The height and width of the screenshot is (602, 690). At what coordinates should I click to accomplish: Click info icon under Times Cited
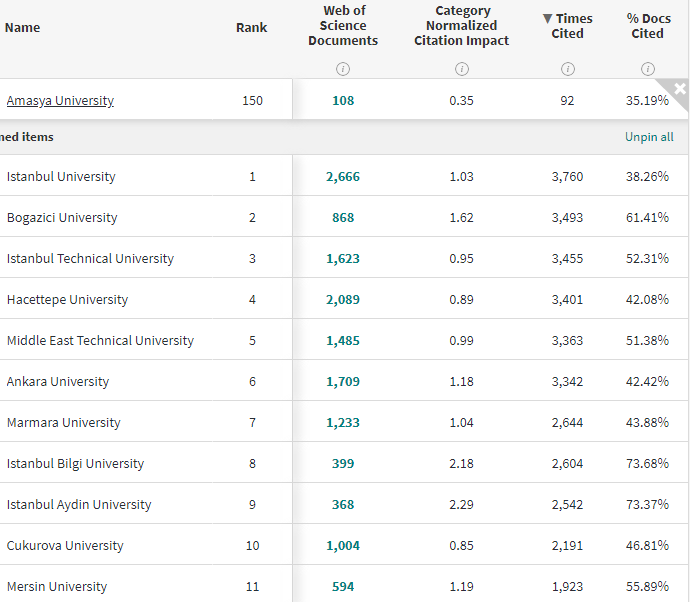tap(567, 69)
